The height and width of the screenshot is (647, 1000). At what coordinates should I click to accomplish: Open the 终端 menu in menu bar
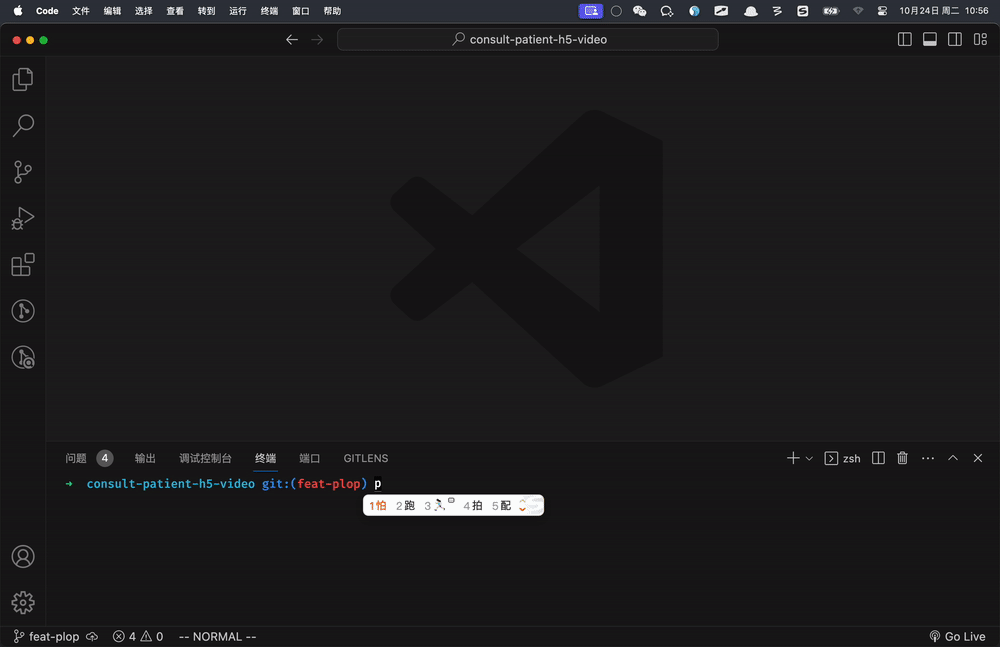tap(269, 11)
